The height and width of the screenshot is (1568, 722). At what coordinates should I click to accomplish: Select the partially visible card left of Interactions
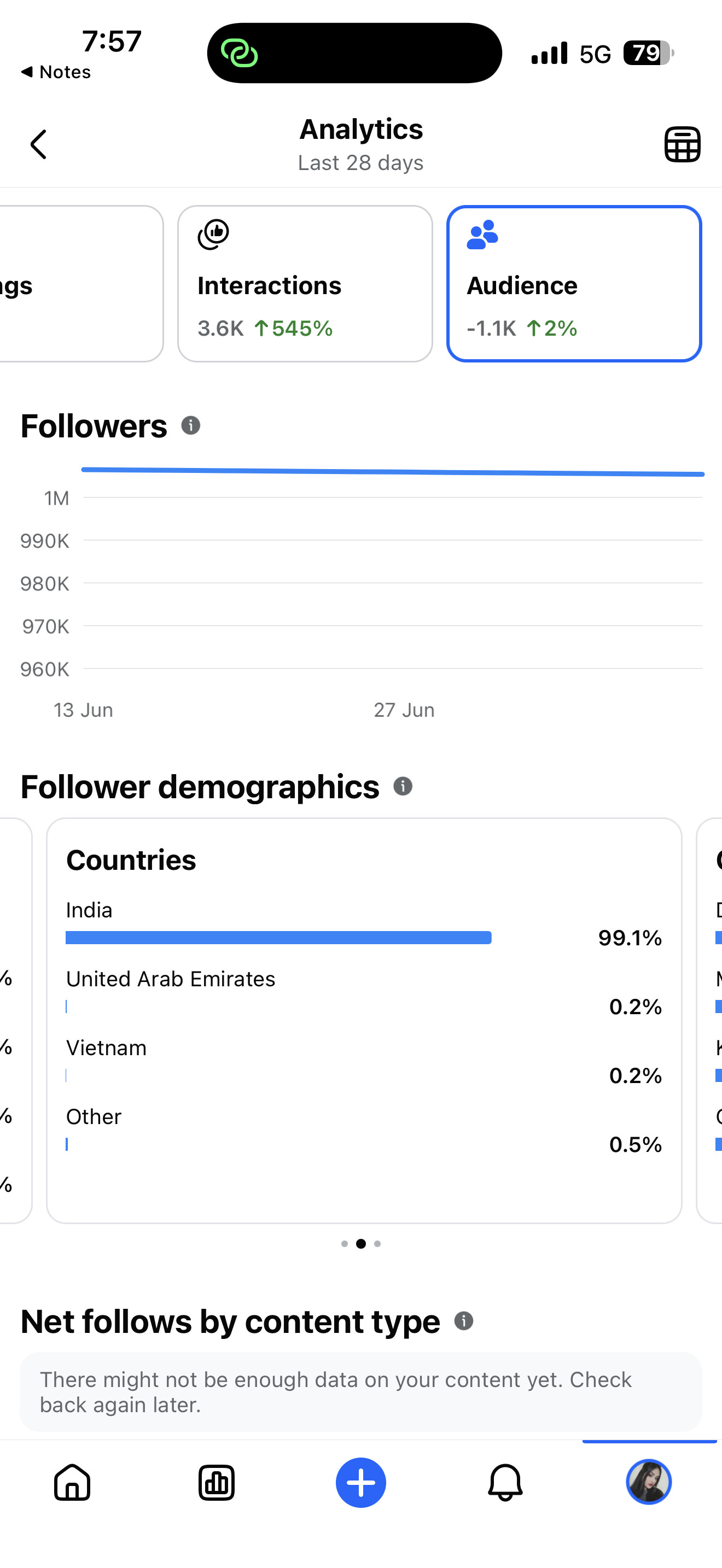81,284
